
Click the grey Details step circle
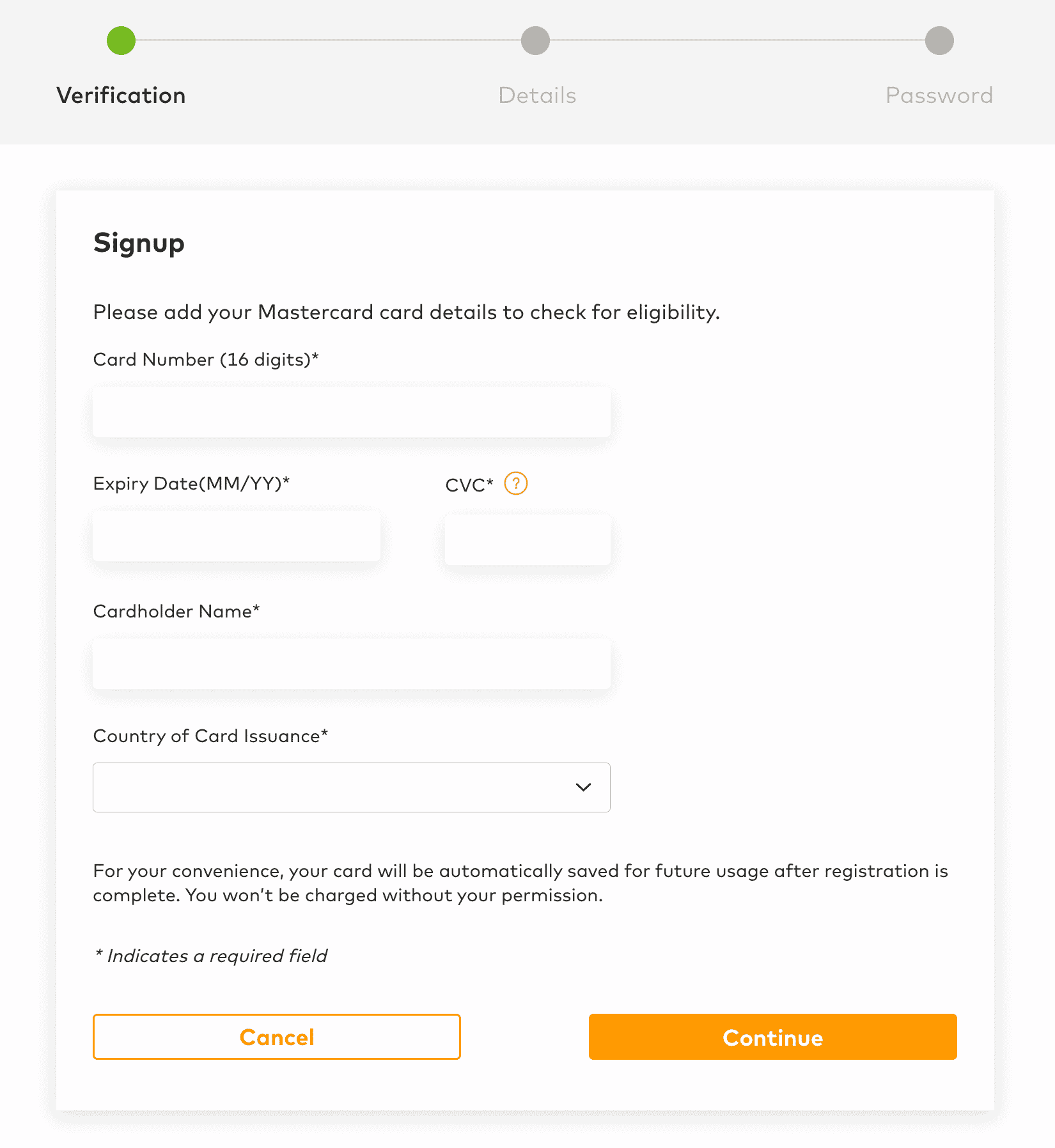pos(535,41)
